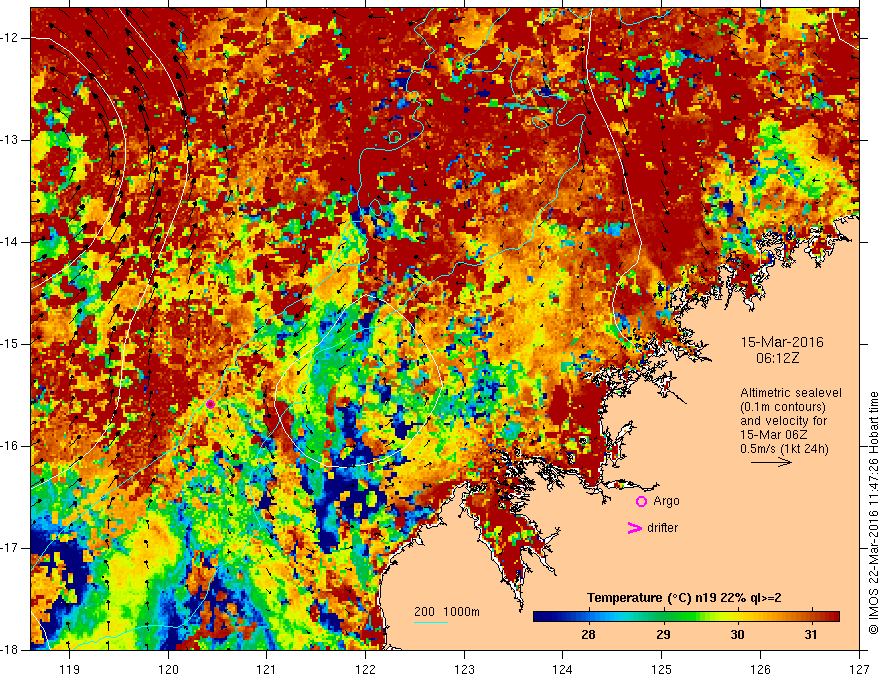Click the 127 longitude axis label
880x680 pixels.
[x=859, y=669]
